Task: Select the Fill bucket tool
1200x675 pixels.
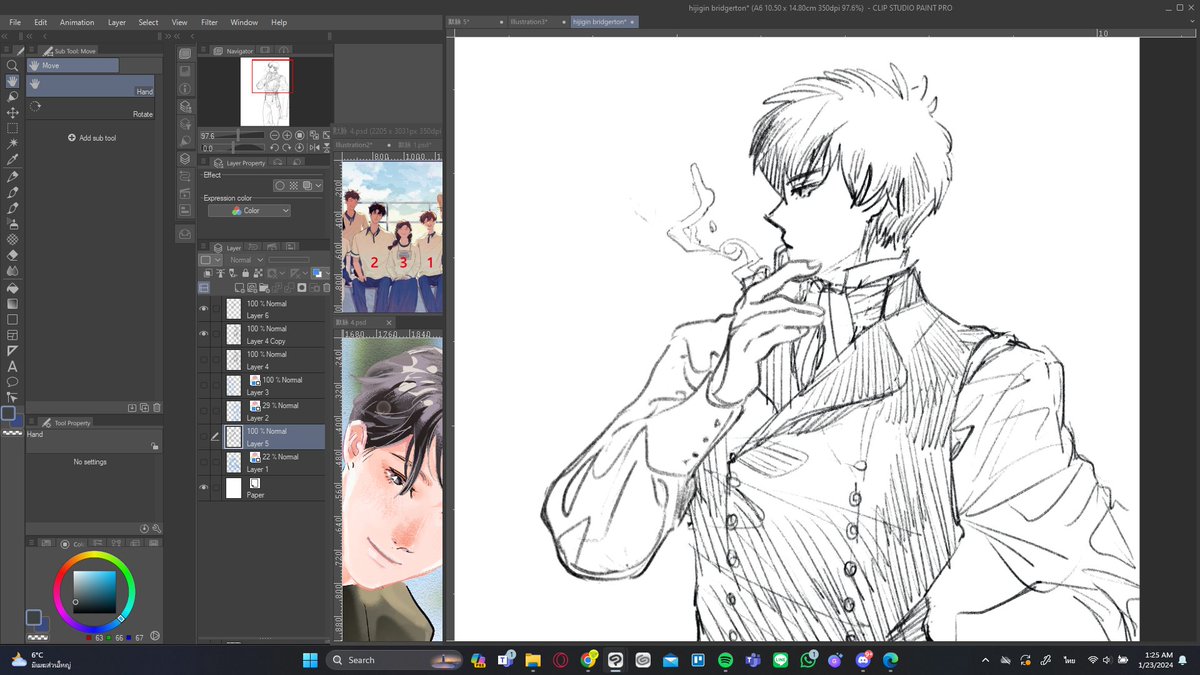Action: coord(12,287)
